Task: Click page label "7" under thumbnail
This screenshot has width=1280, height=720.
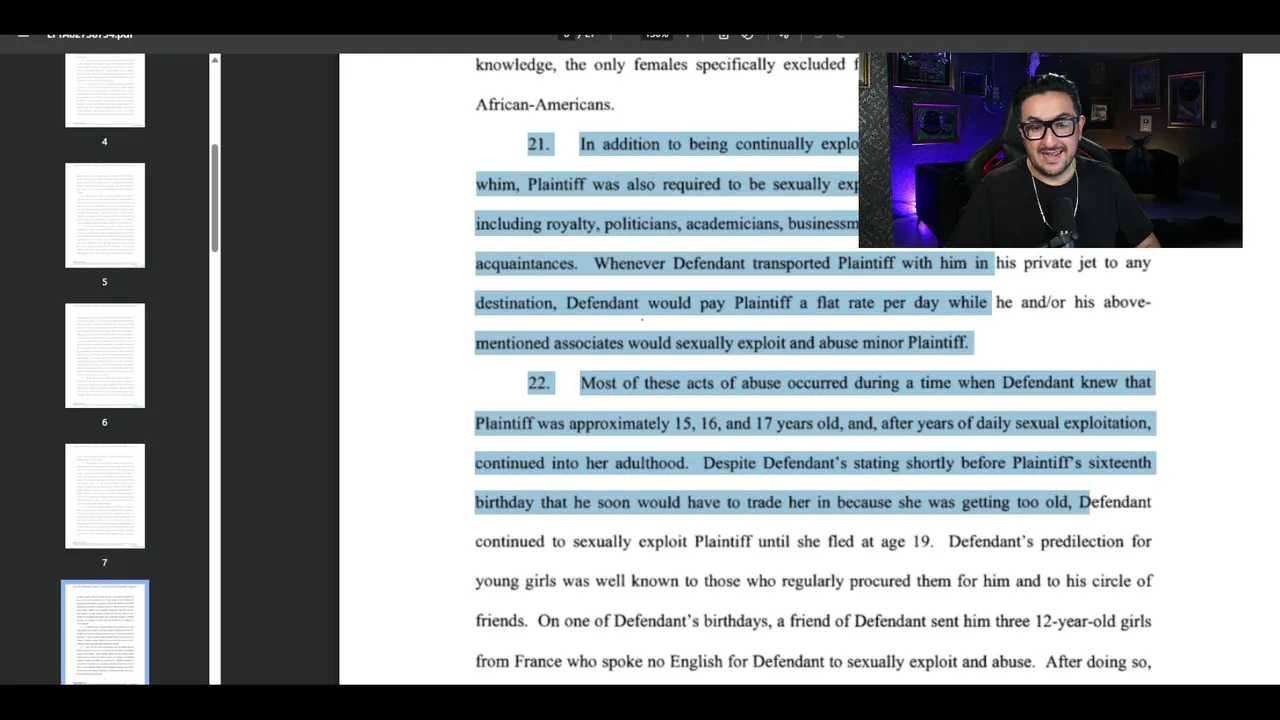Action: tap(104, 562)
